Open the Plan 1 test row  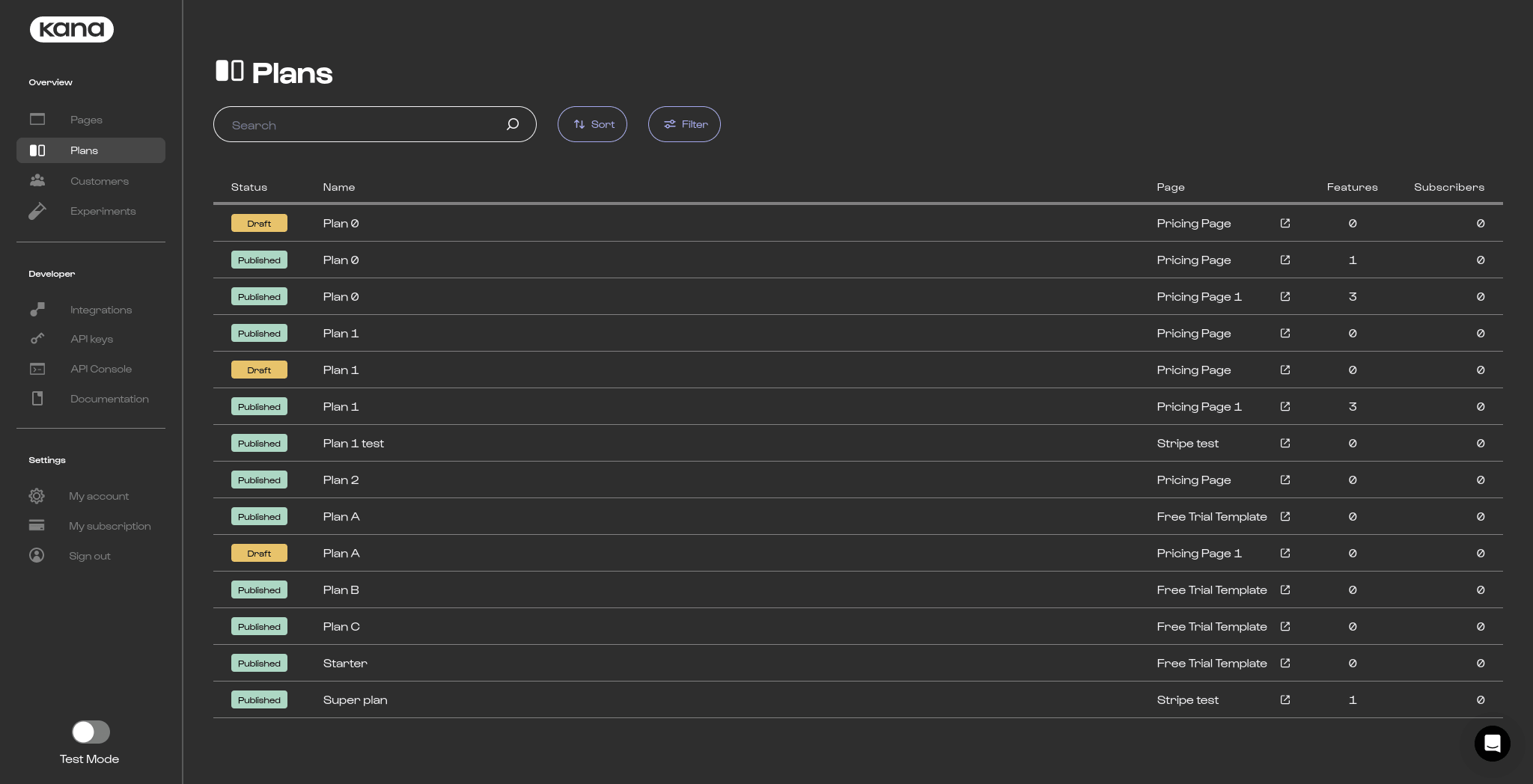point(353,444)
